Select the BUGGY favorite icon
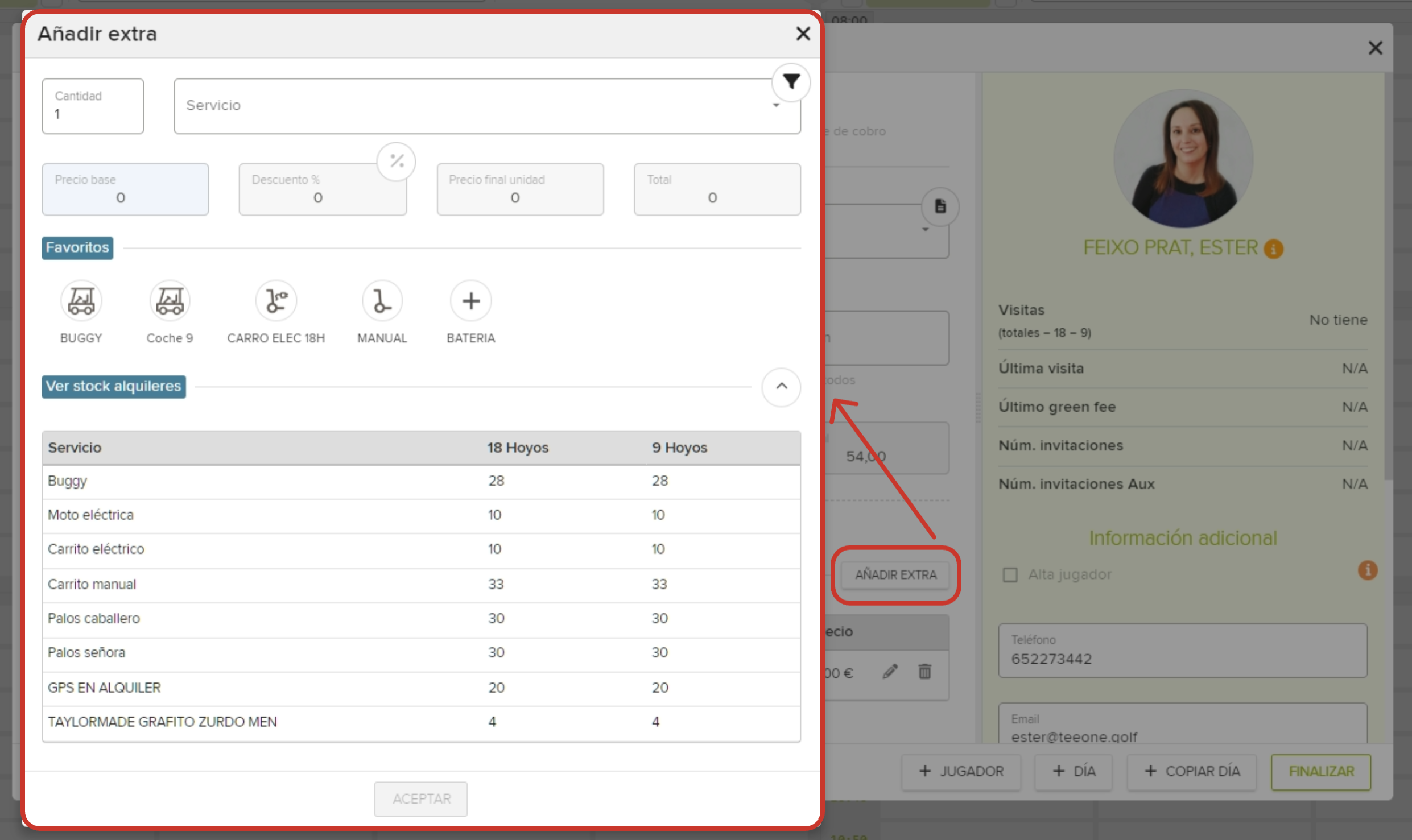Viewport: 1412px width, 840px height. (x=81, y=301)
